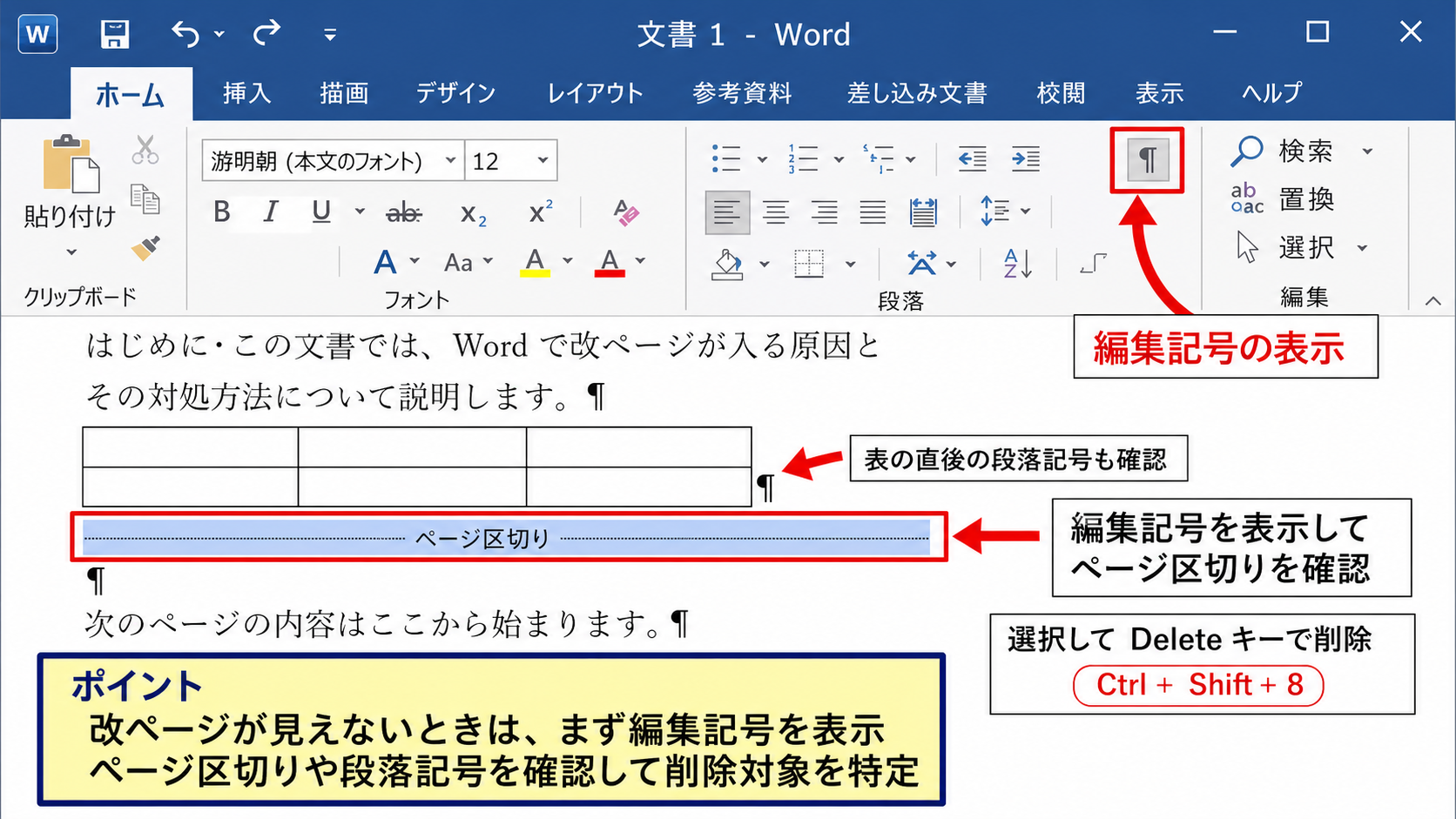The height and width of the screenshot is (819, 1456).
Task: Click Distributed alignment icon
Action: [x=923, y=212]
